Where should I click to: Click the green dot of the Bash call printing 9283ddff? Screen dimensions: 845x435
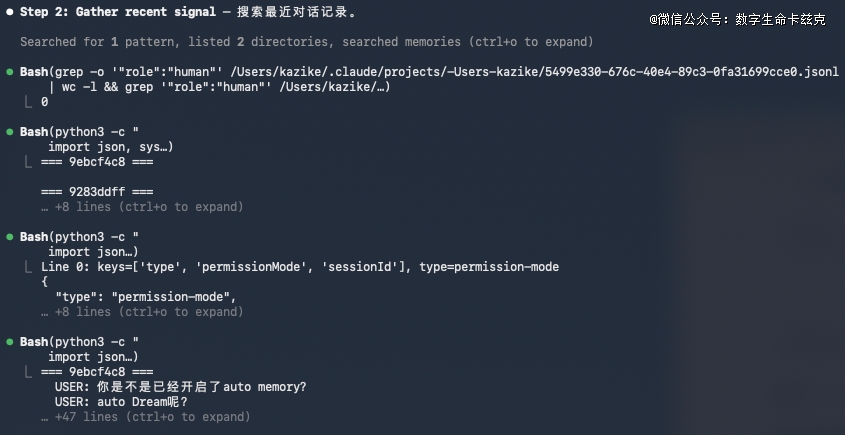point(9,132)
